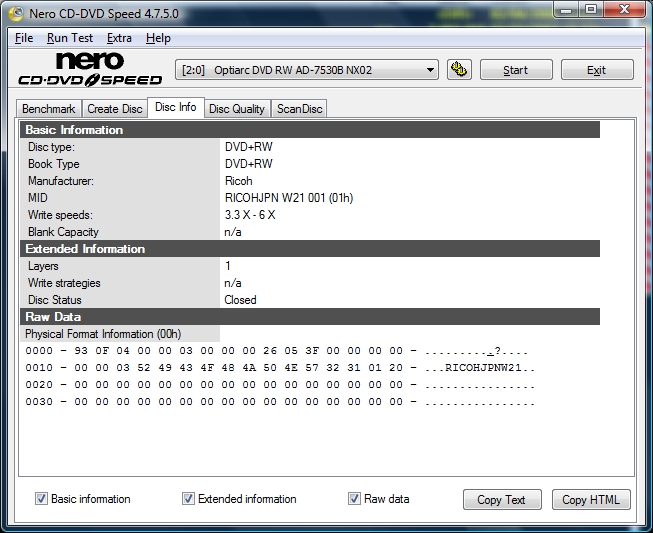This screenshot has width=653, height=533.
Task: Click the raw data row starting 0030
Action: pos(280,402)
